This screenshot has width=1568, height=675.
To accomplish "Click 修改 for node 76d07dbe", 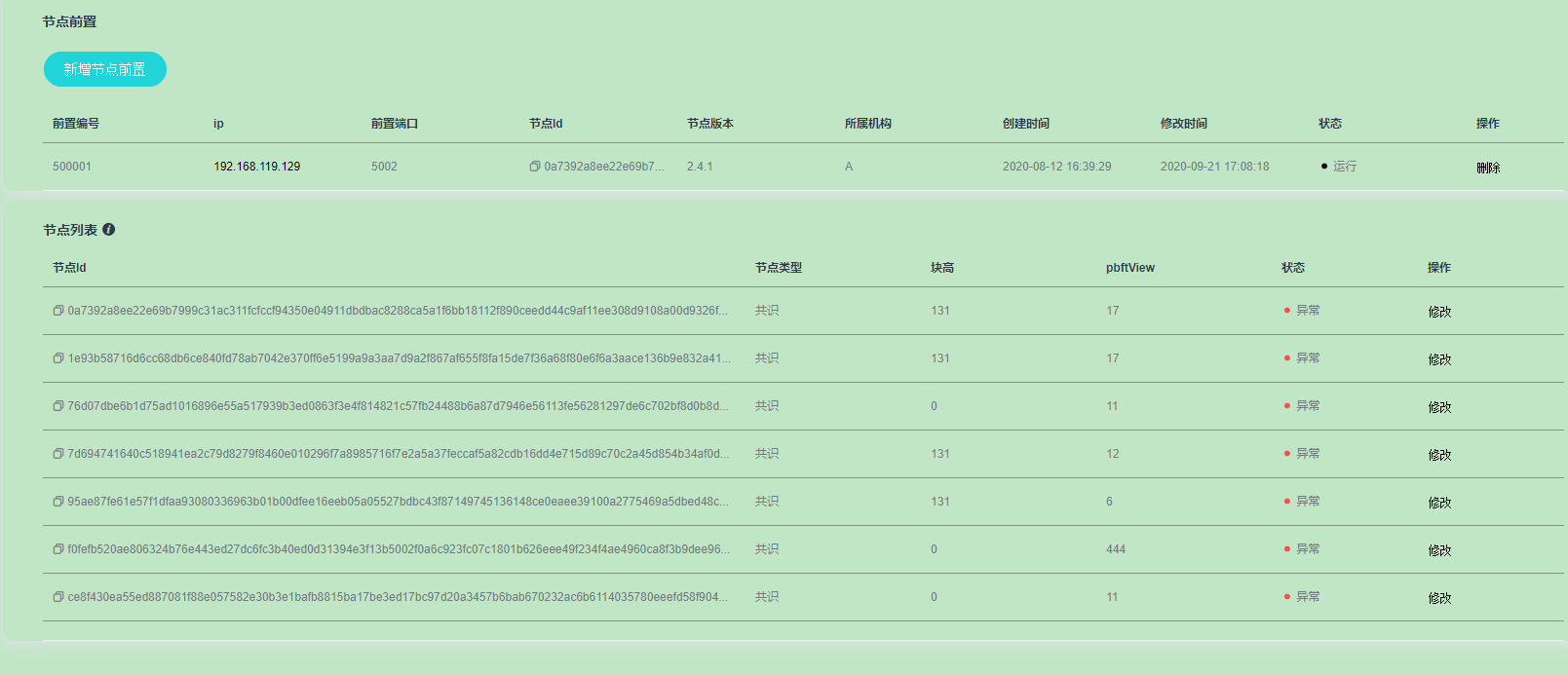I will pos(1439,407).
